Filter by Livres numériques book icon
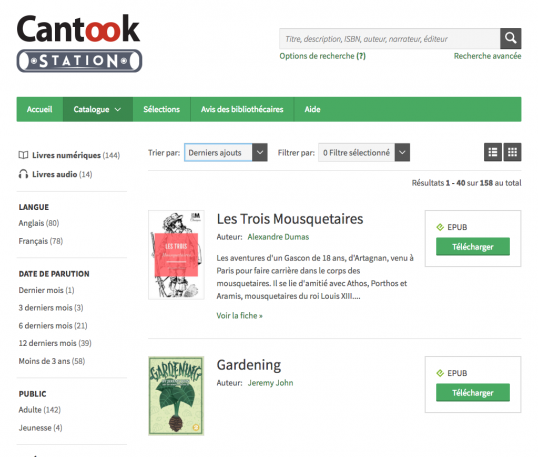538x457 pixels. tap(23, 155)
